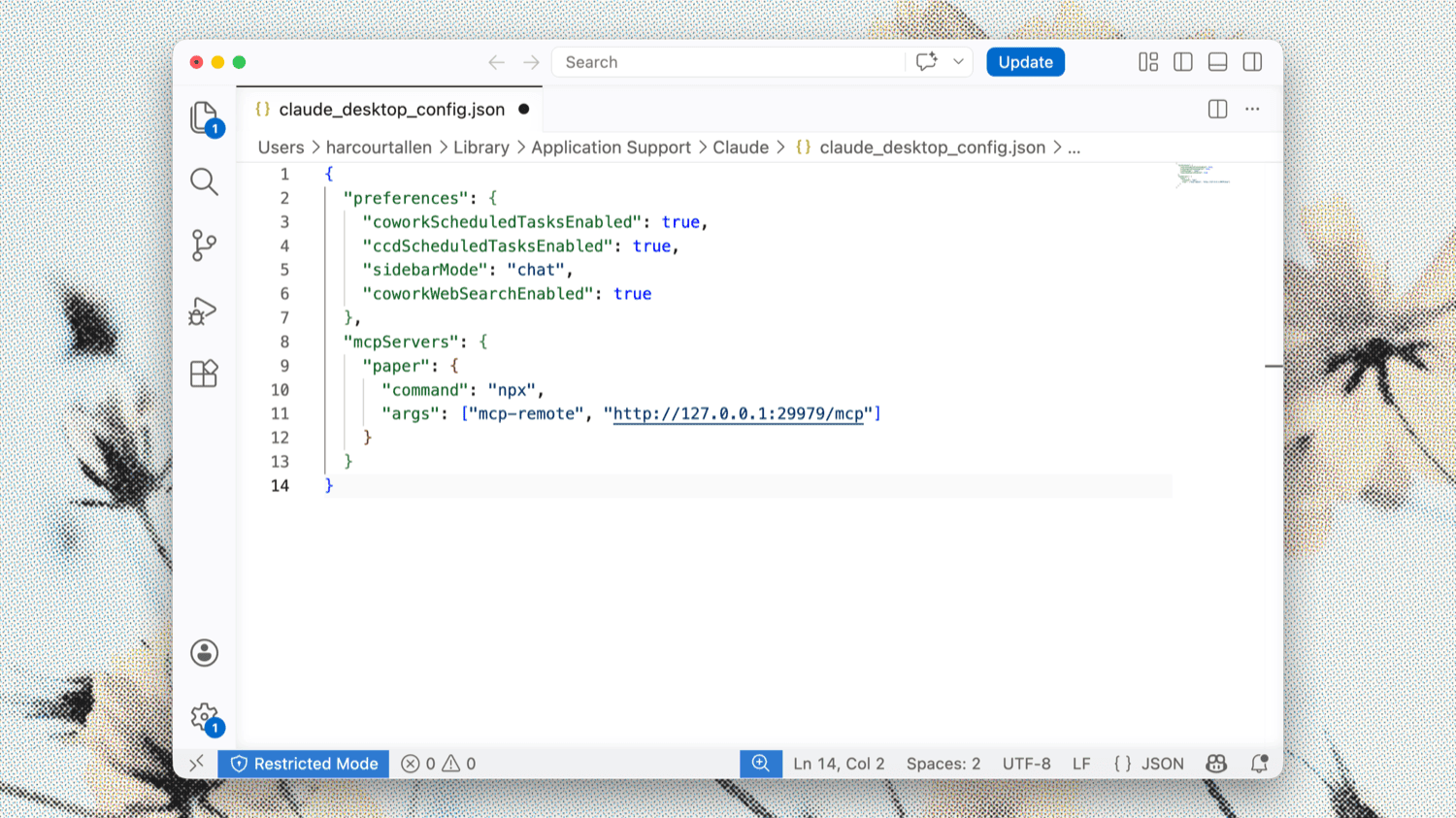
Task: Open the http://127.0.0.1:29979/mcp link
Action: pyautogui.click(x=738, y=414)
